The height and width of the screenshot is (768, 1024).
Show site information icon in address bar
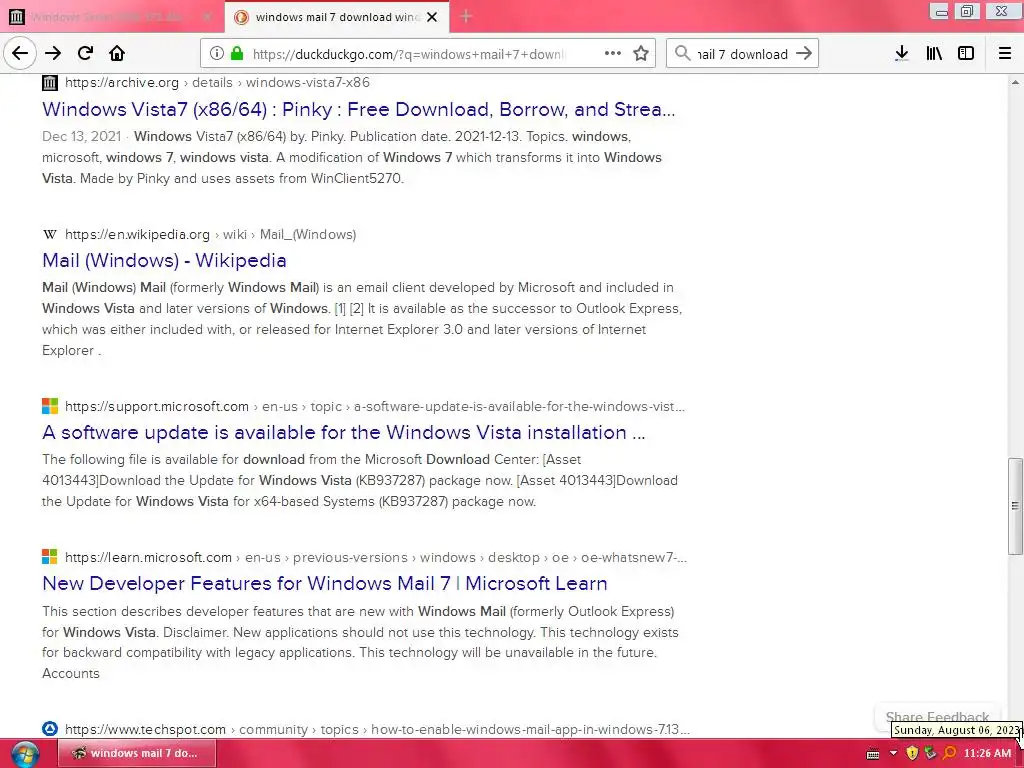217,54
